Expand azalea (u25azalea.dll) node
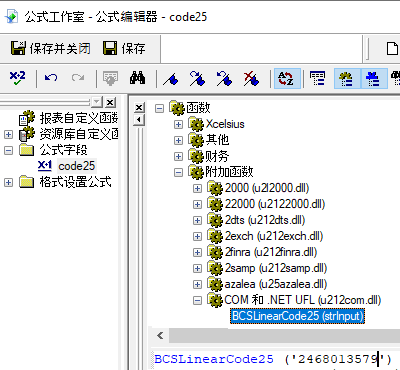This screenshot has width=400, height=370. [197, 284]
